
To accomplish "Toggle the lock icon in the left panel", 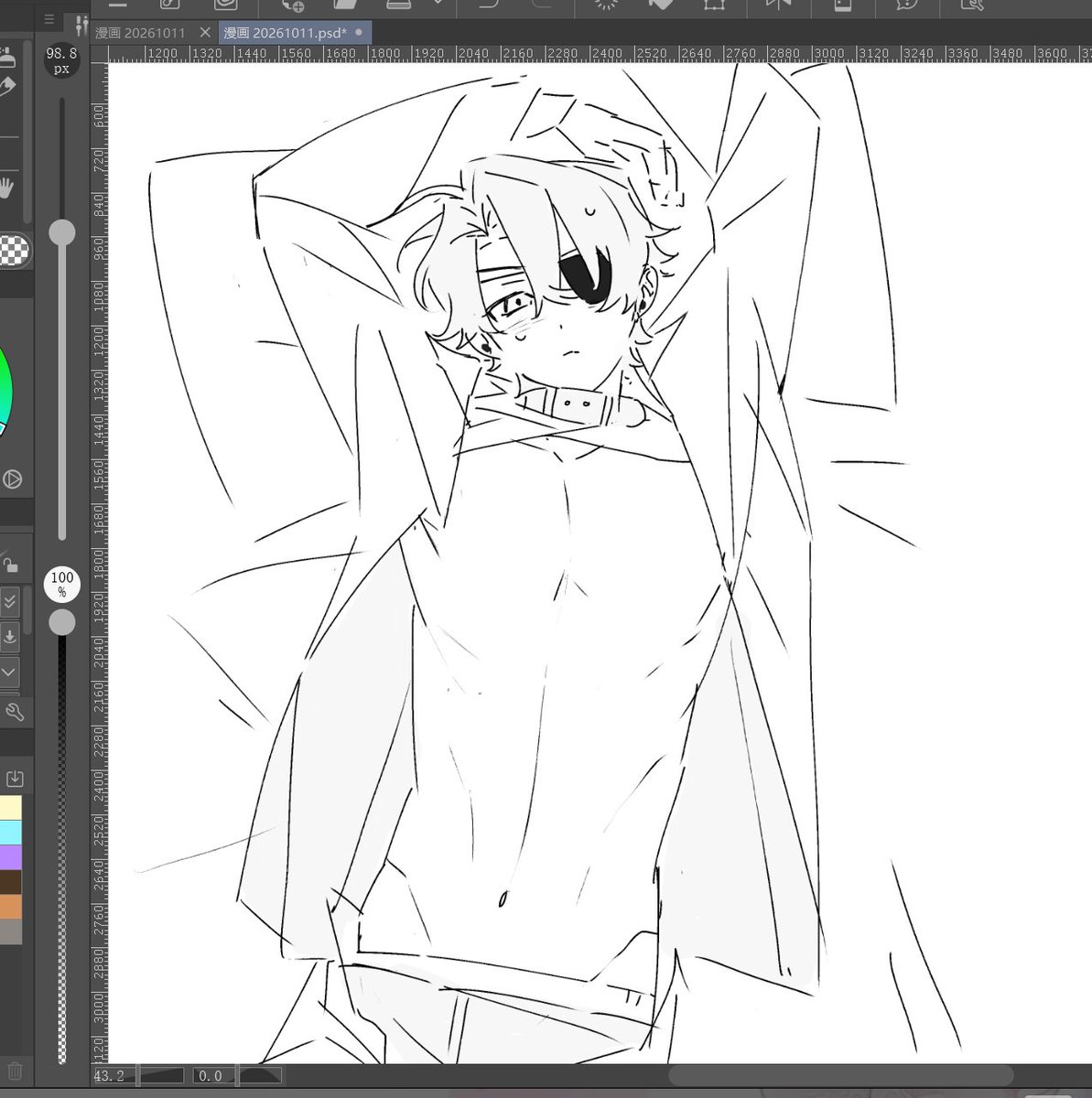I will coord(10,564).
